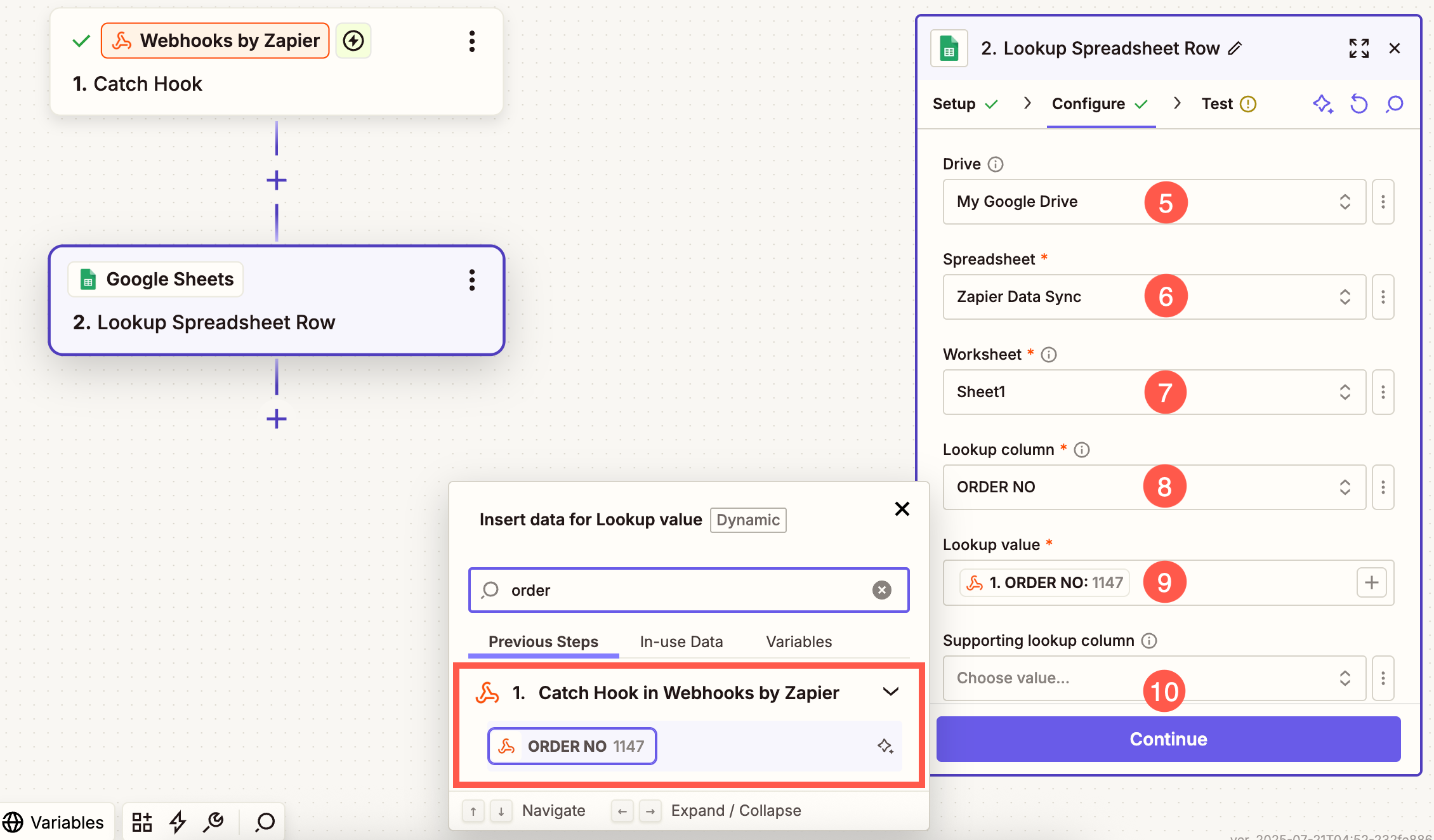Select the ORDER NO 1147 data pill
This screenshot has height=840, width=1434.
click(572, 746)
